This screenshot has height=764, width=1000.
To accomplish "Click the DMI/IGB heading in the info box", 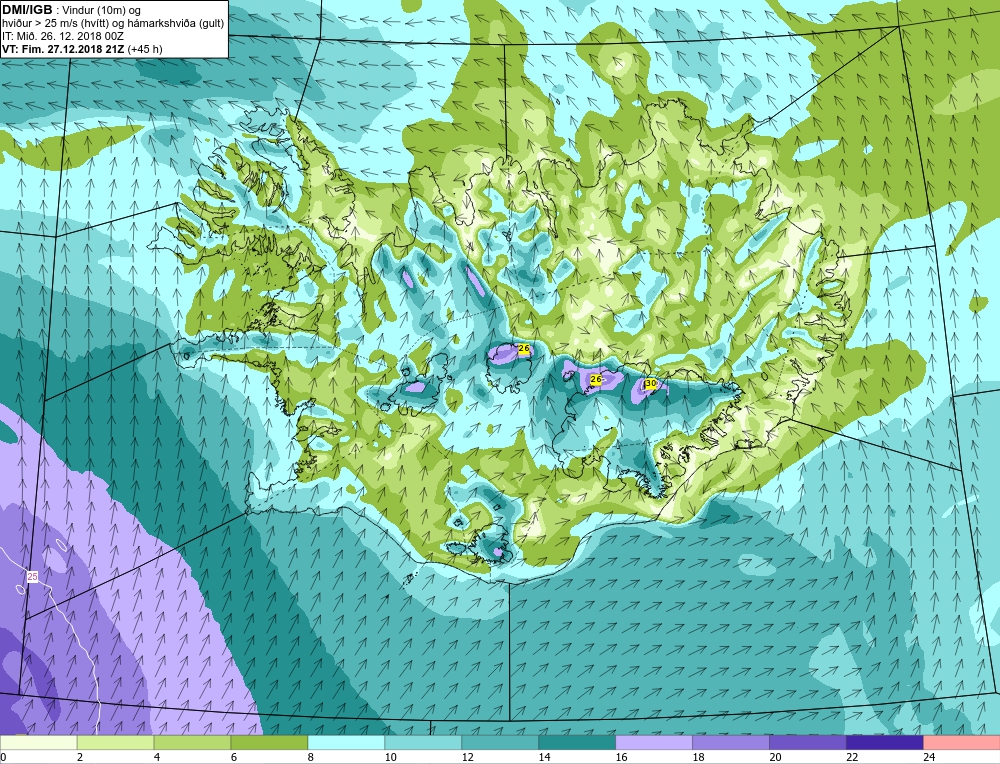I will [27, 10].
